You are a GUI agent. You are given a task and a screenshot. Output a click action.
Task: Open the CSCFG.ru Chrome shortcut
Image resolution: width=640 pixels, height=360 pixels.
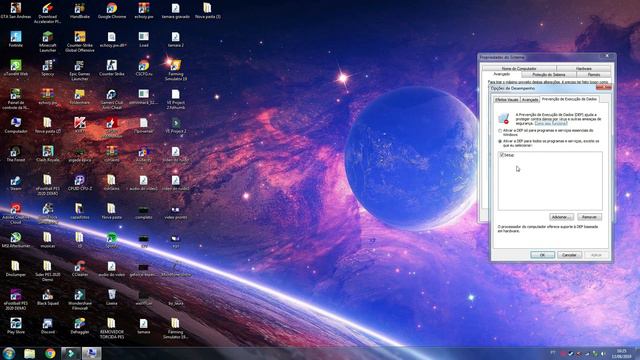click(x=144, y=68)
